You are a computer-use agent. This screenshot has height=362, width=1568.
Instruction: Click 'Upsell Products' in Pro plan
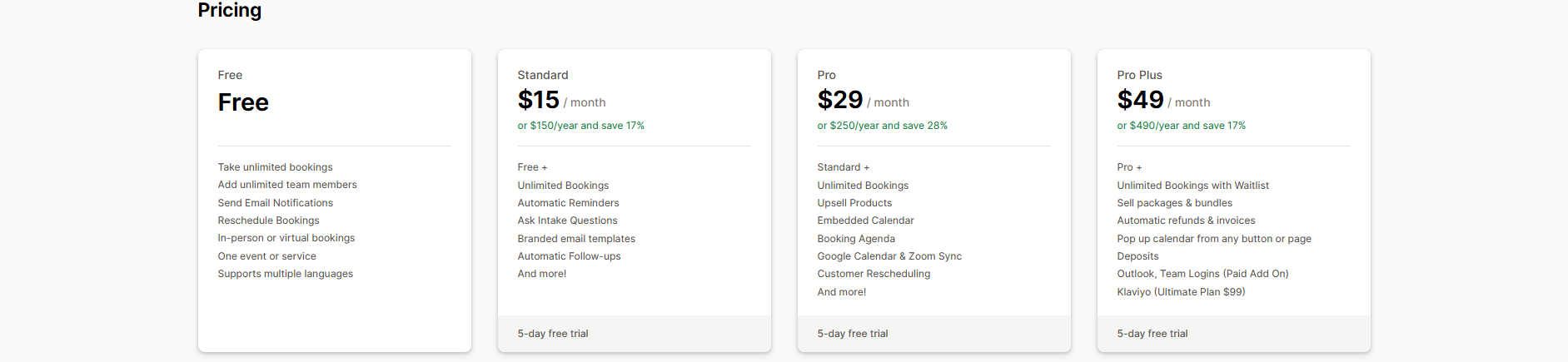pos(854,203)
